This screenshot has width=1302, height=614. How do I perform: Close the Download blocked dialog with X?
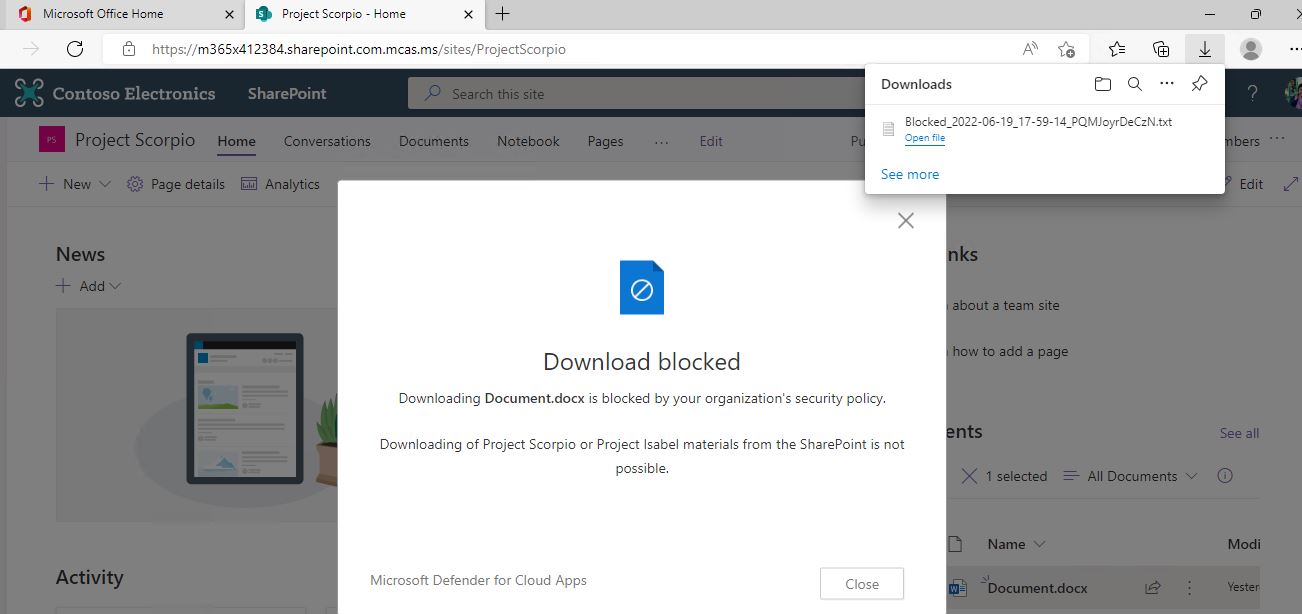905,221
